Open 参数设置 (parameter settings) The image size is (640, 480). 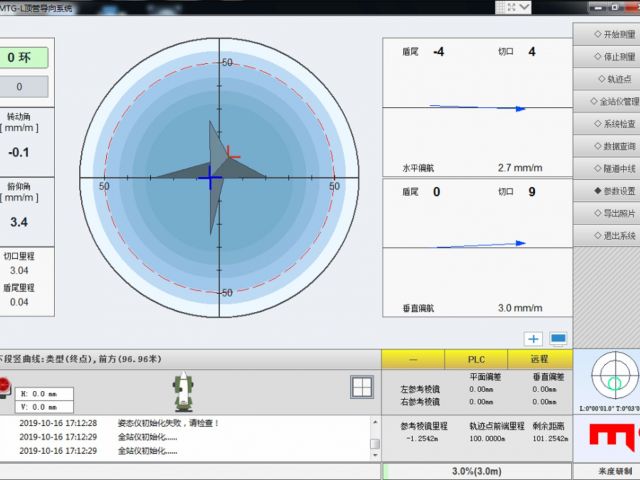607,191
